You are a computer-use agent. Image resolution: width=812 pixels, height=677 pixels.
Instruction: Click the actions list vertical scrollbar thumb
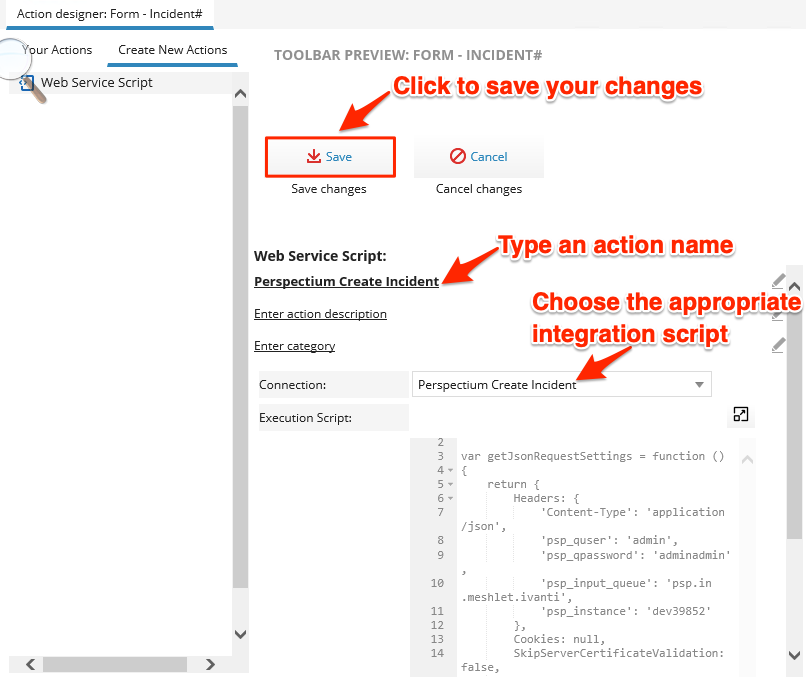[240, 346]
